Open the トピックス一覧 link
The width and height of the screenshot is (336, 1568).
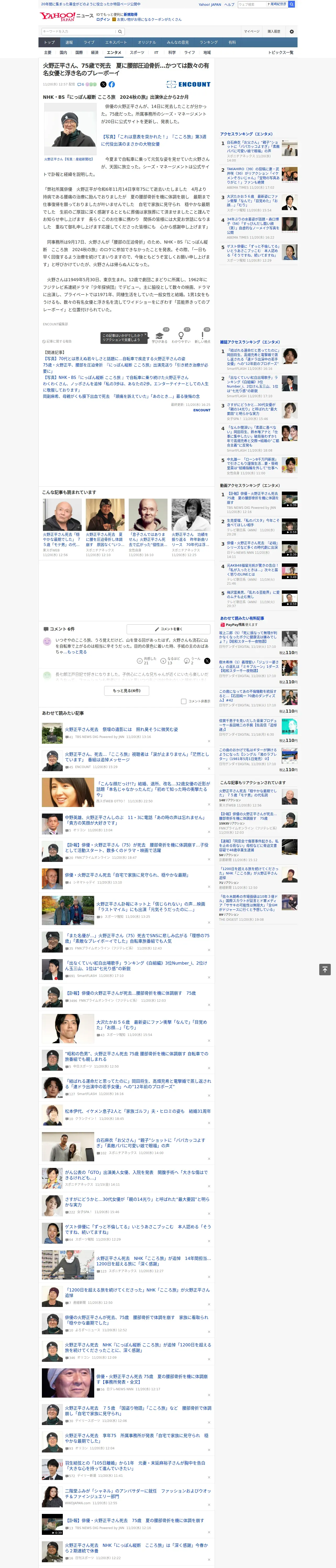click(281, 53)
